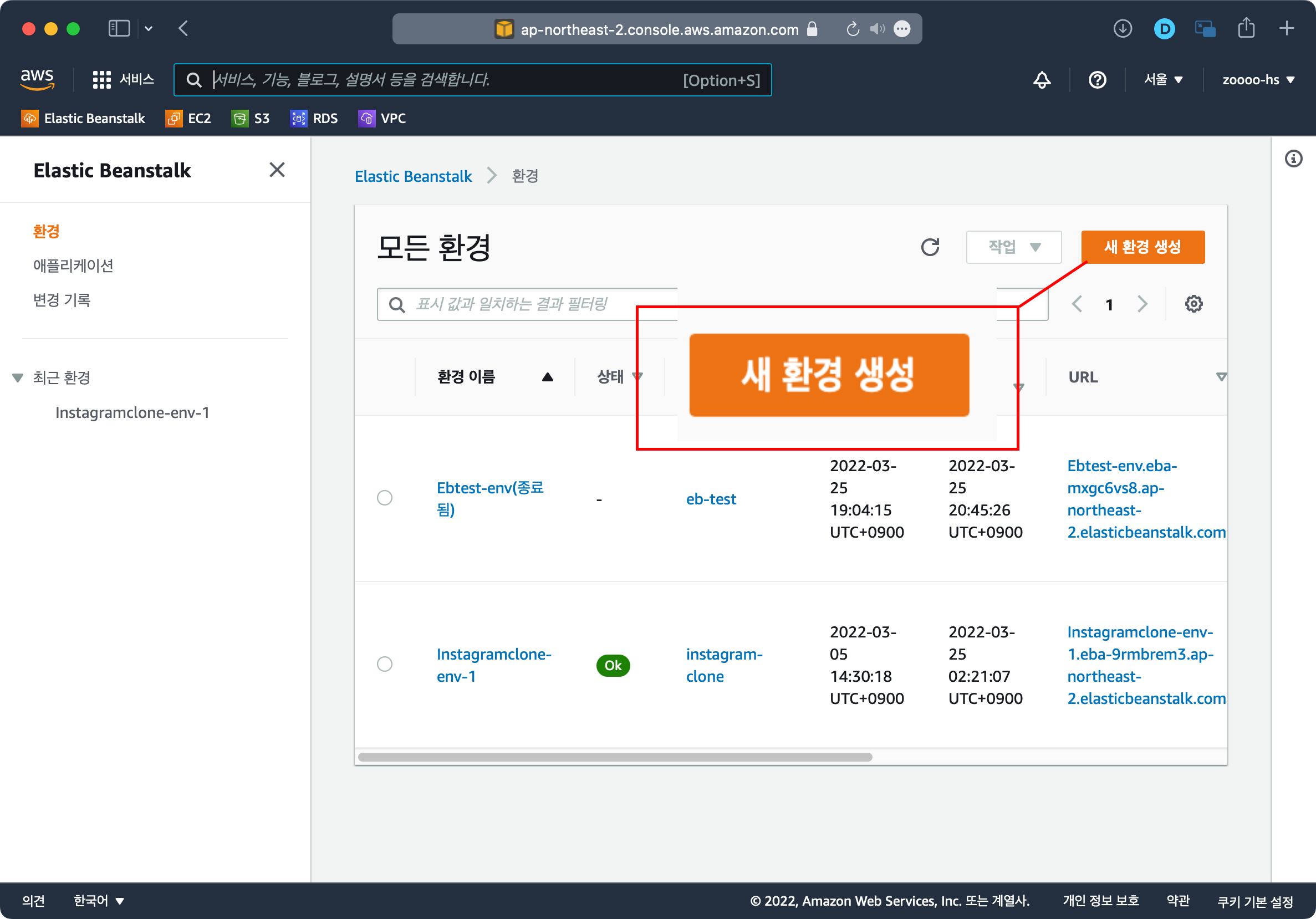The image size is (1316, 919).
Task: Select 애플리케이션 in side navigation
Action: tap(73, 266)
